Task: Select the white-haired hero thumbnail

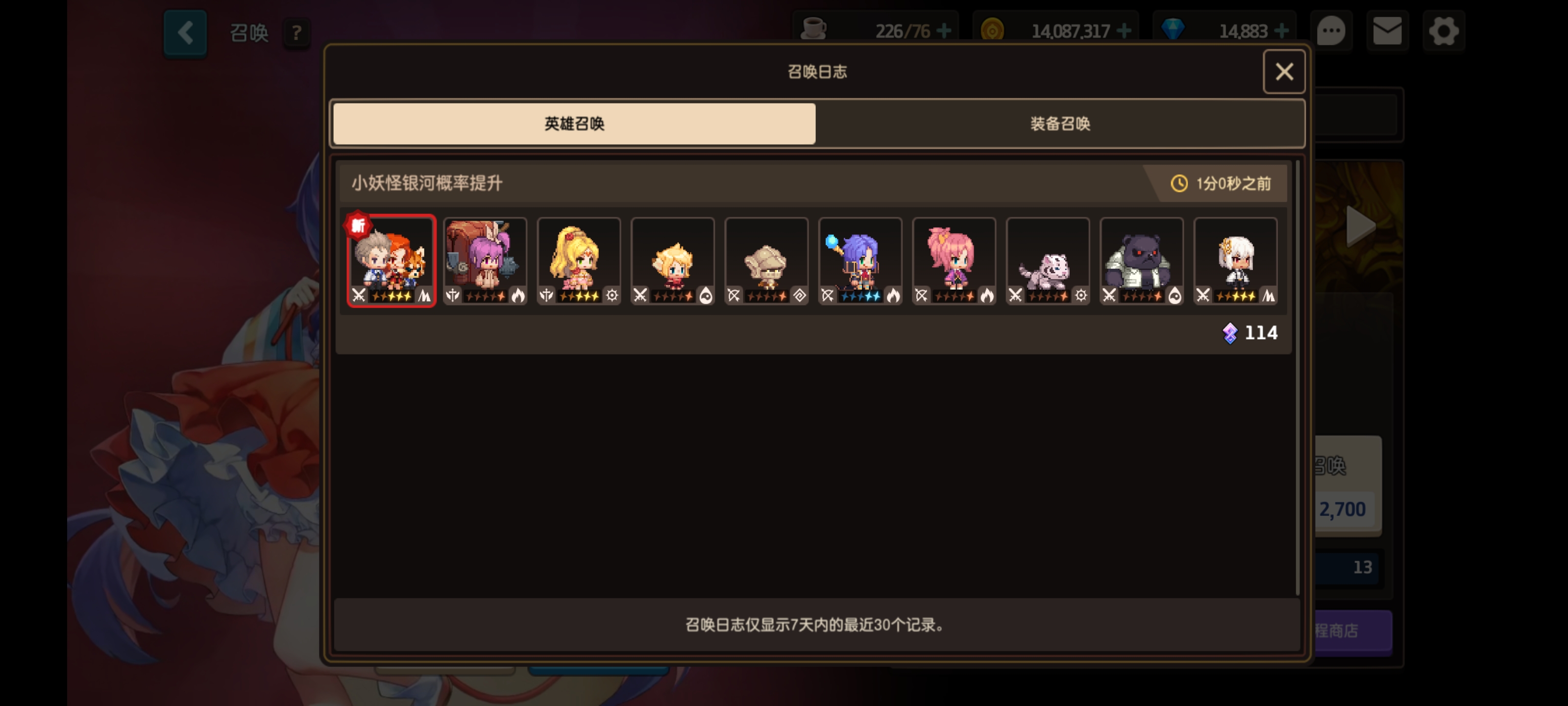Action: point(1235,261)
